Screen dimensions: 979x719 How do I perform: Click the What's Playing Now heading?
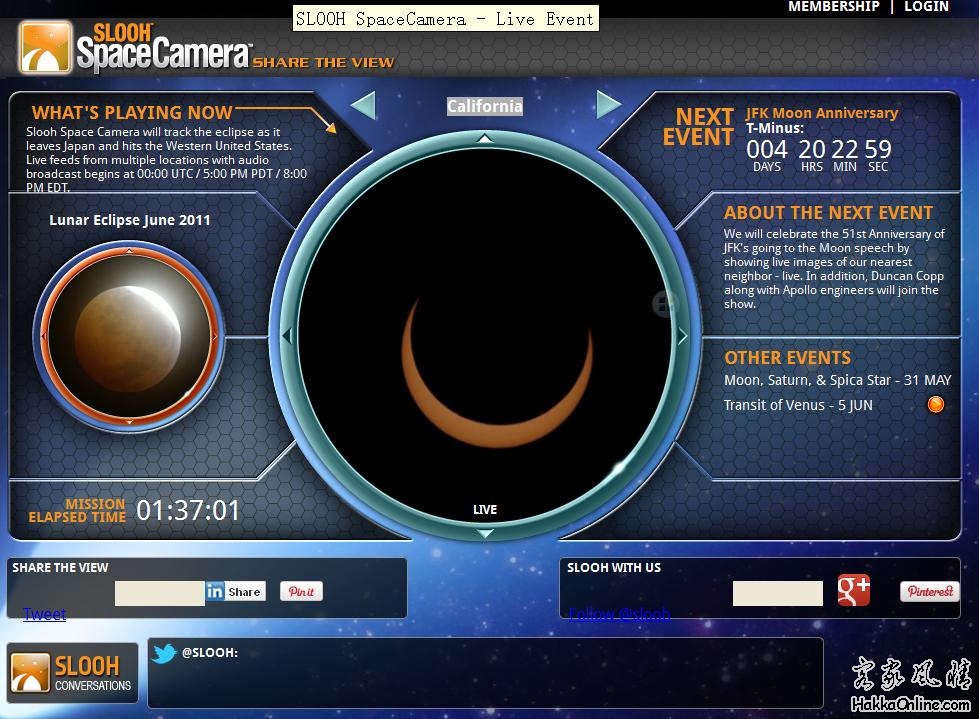(x=132, y=112)
